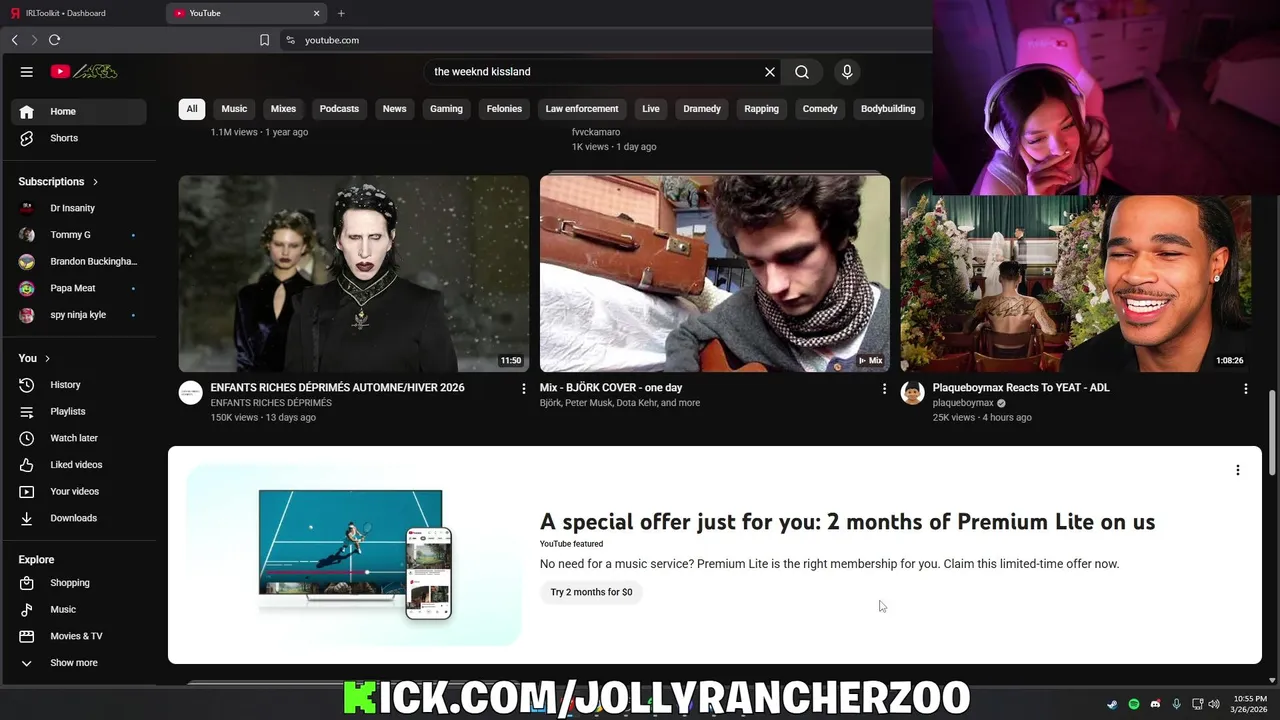Go back in the browser
This screenshot has height=720, width=1280.
(14, 40)
